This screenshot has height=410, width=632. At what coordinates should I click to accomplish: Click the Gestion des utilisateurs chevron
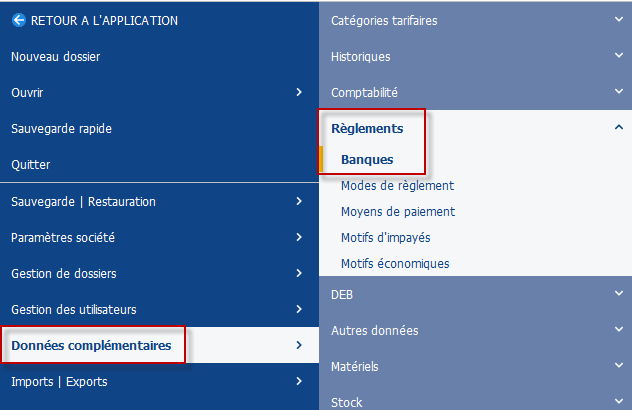299,309
